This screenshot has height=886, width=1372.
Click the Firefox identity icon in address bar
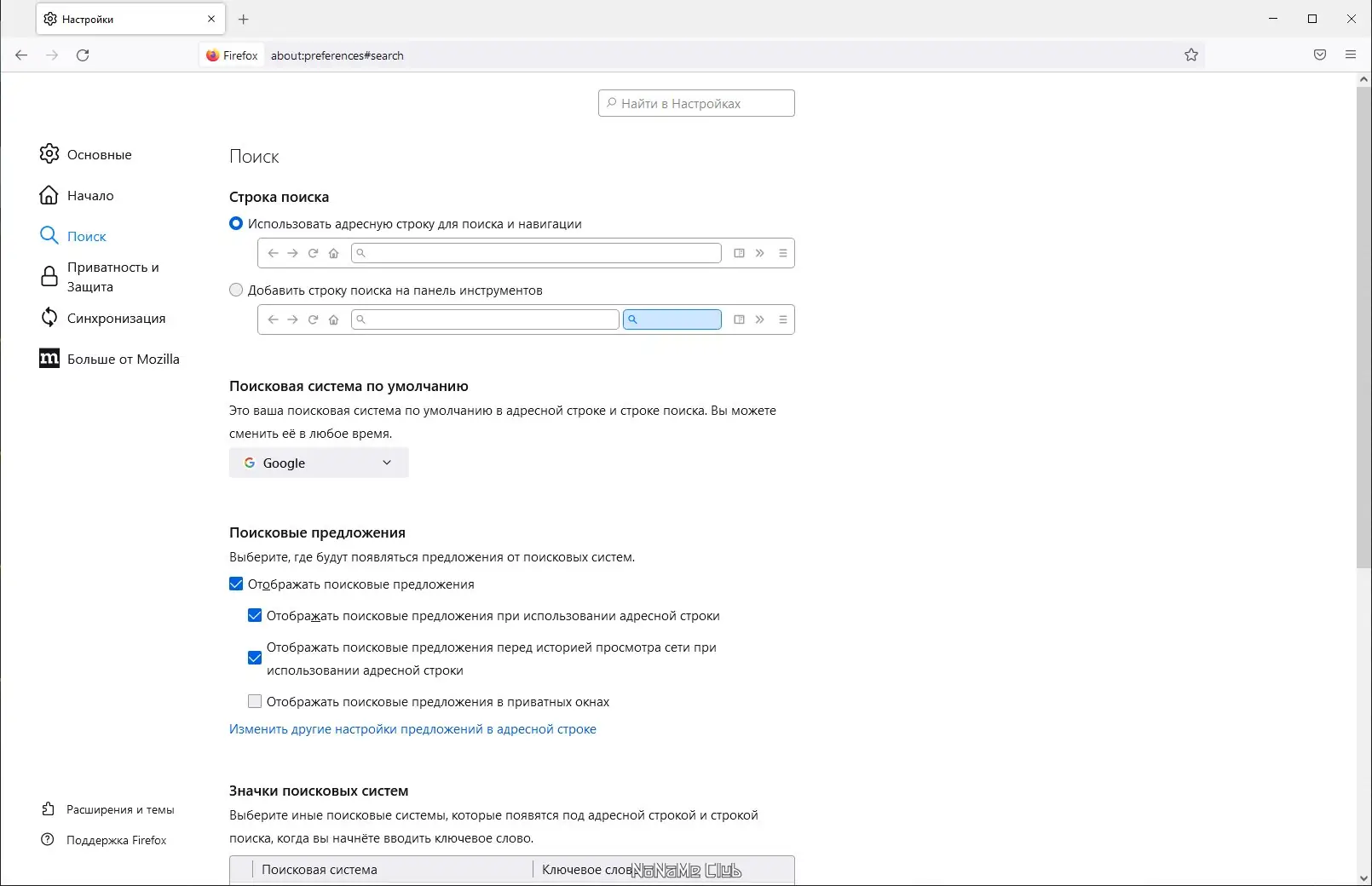coord(213,55)
